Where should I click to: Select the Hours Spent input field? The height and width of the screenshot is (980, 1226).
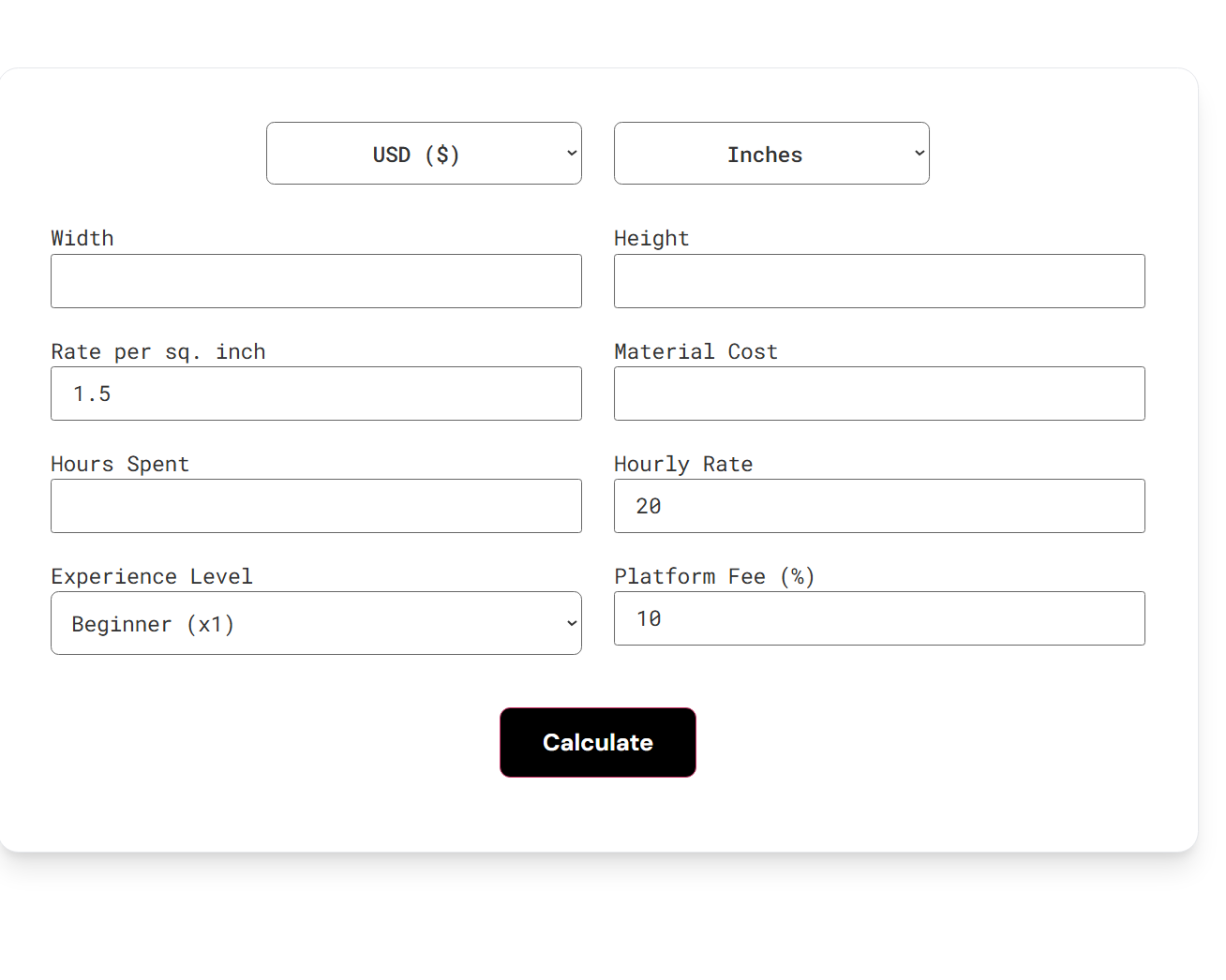(316, 506)
